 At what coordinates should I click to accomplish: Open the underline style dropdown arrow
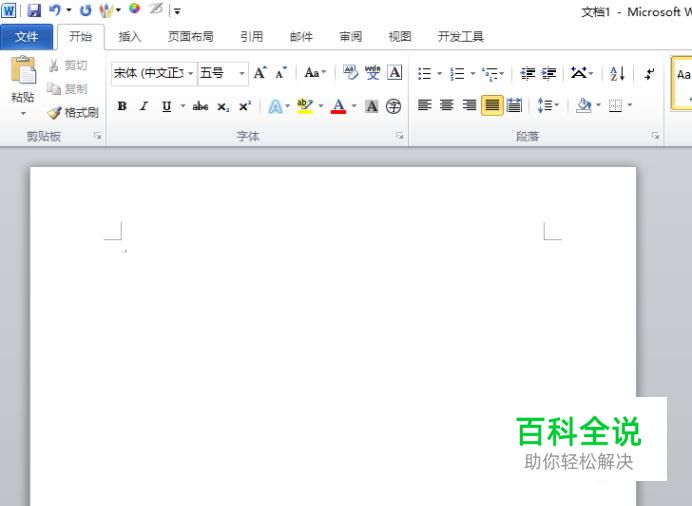point(183,106)
